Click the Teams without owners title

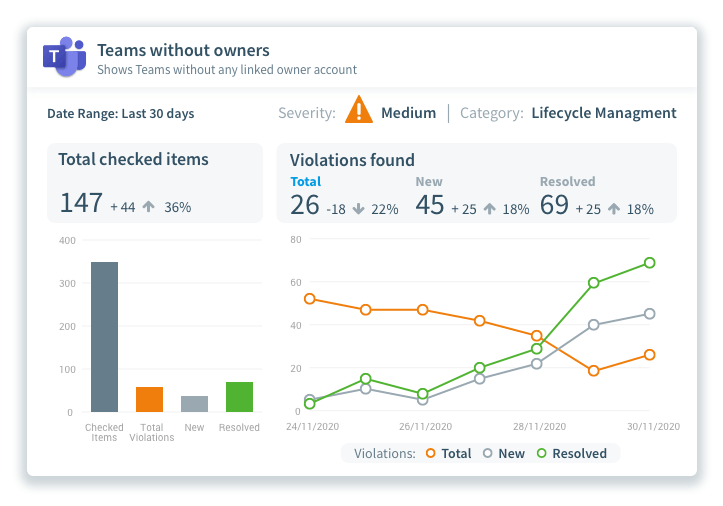pos(183,50)
